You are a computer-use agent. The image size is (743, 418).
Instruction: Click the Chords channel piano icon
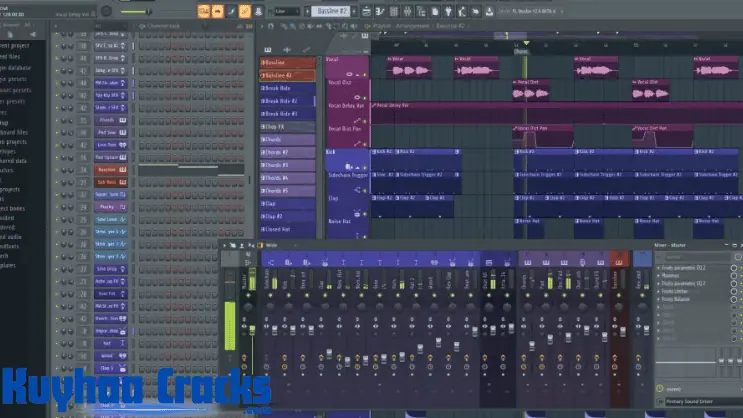[122, 120]
